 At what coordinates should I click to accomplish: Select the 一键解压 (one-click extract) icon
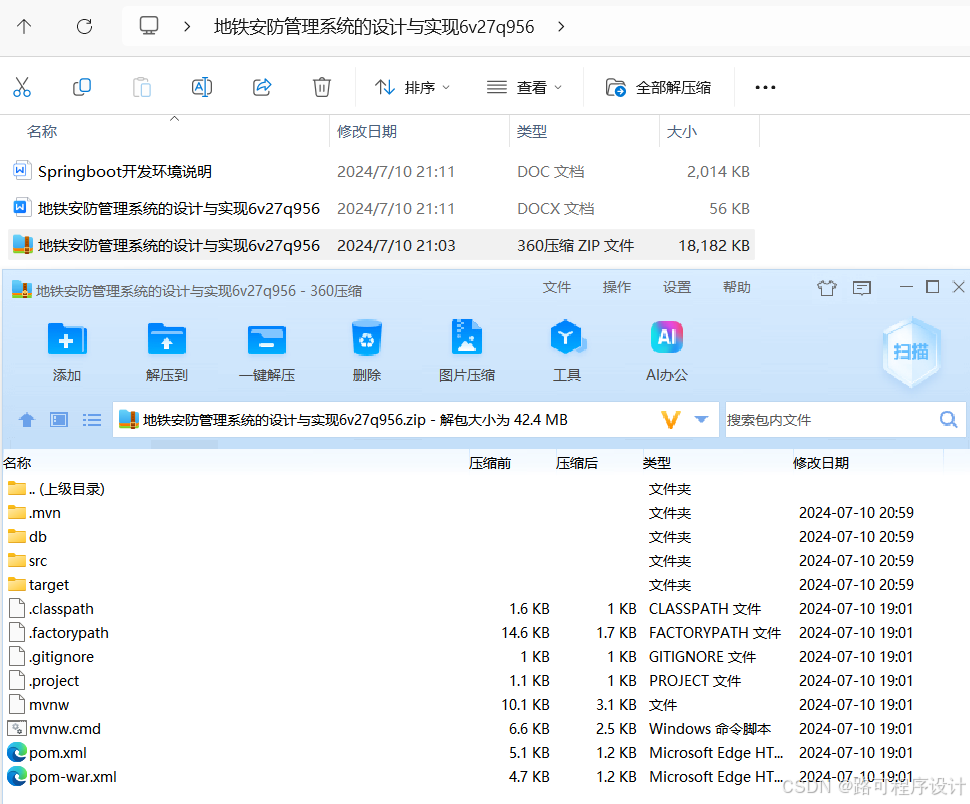tap(266, 350)
